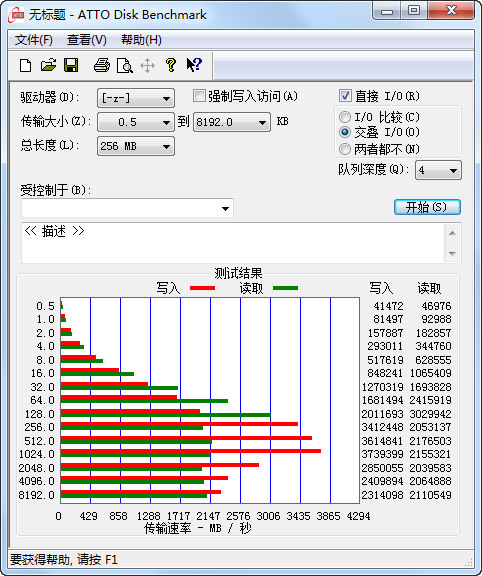Click write value 3739399
Screen dimensions: 482x576
(x=382, y=454)
